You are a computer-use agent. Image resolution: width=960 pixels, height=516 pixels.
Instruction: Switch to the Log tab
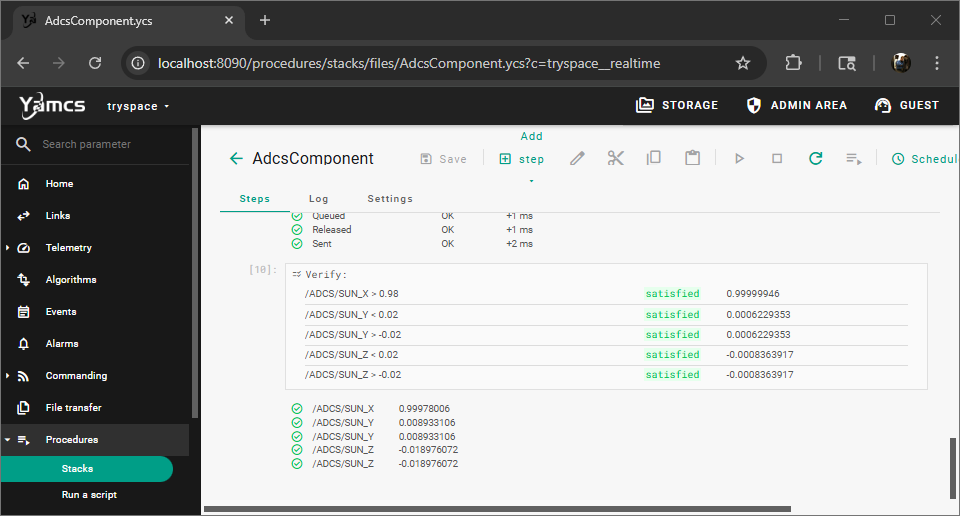(x=318, y=199)
